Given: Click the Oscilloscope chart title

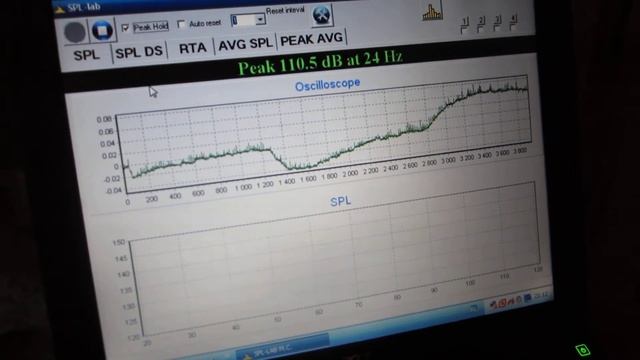Looking at the screenshot, I should (327, 85).
